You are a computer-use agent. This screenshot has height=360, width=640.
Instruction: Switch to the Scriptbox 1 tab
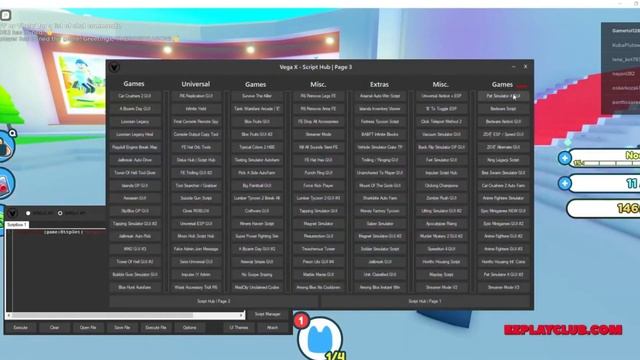point(16,224)
